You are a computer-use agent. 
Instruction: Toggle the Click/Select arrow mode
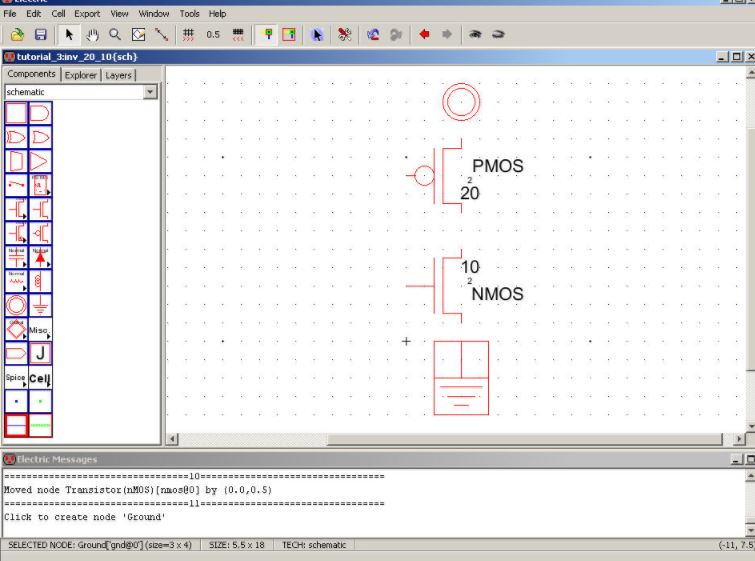click(x=69, y=34)
